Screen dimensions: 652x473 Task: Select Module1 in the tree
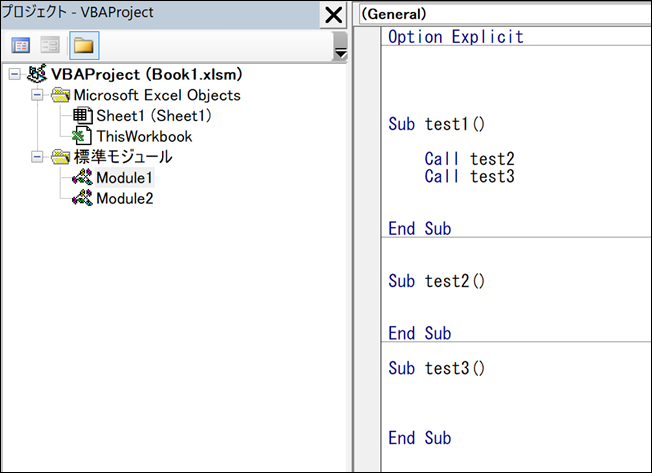point(124,178)
